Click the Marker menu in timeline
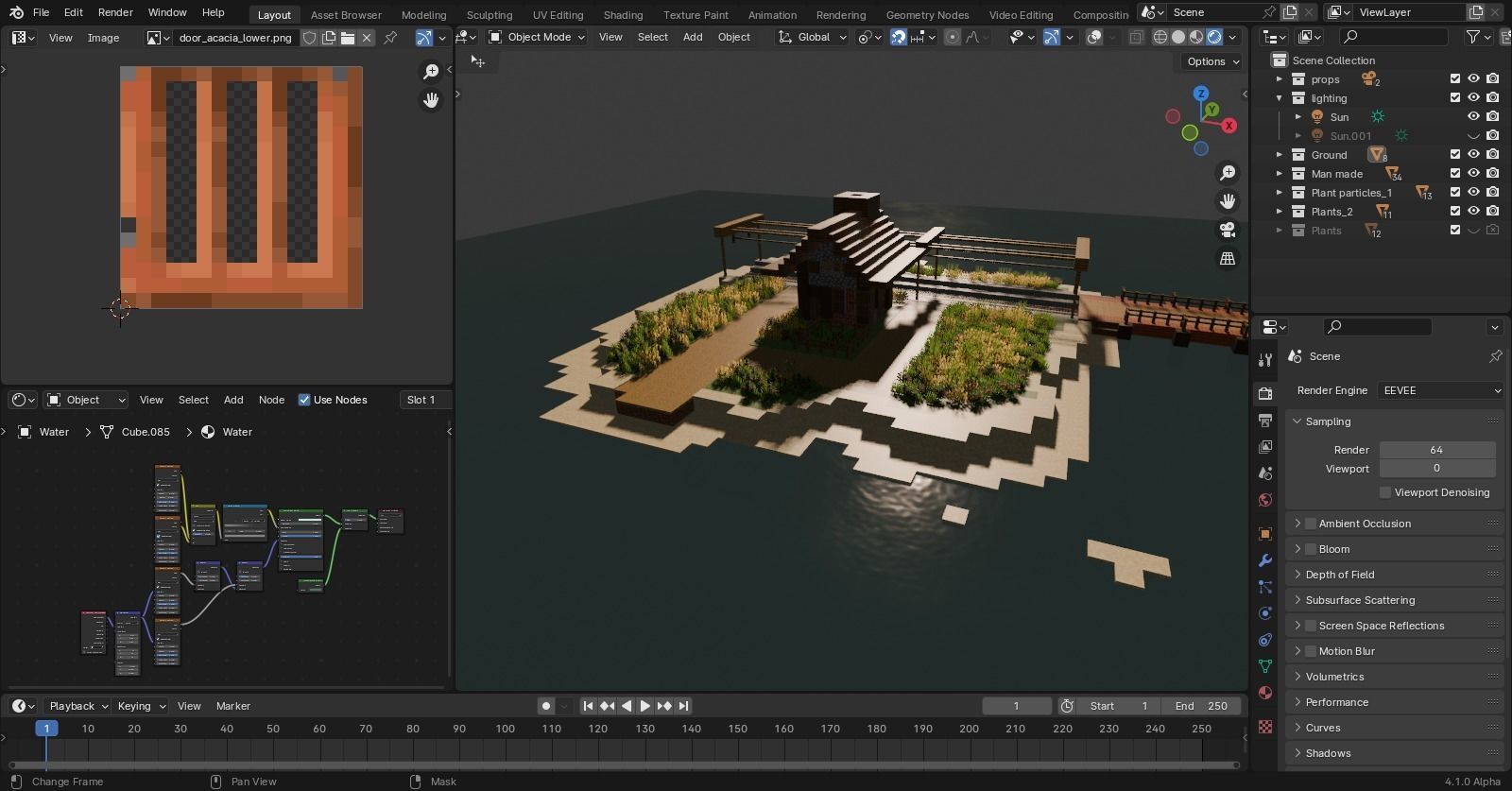The width and height of the screenshot is (1512, 791). [232, 706]
